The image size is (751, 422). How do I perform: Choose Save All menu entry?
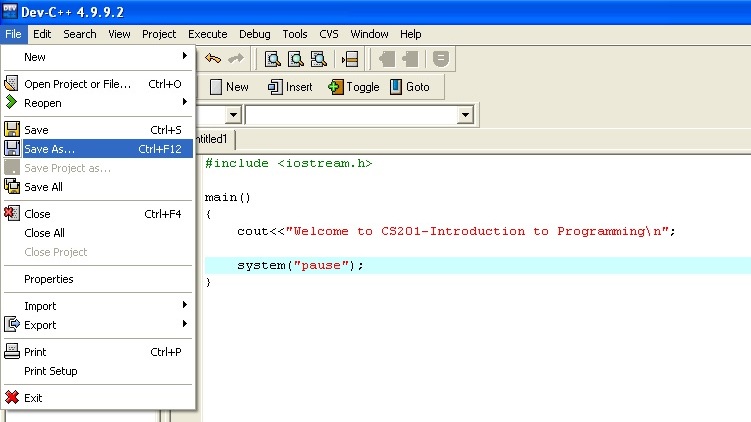point(98,187)
